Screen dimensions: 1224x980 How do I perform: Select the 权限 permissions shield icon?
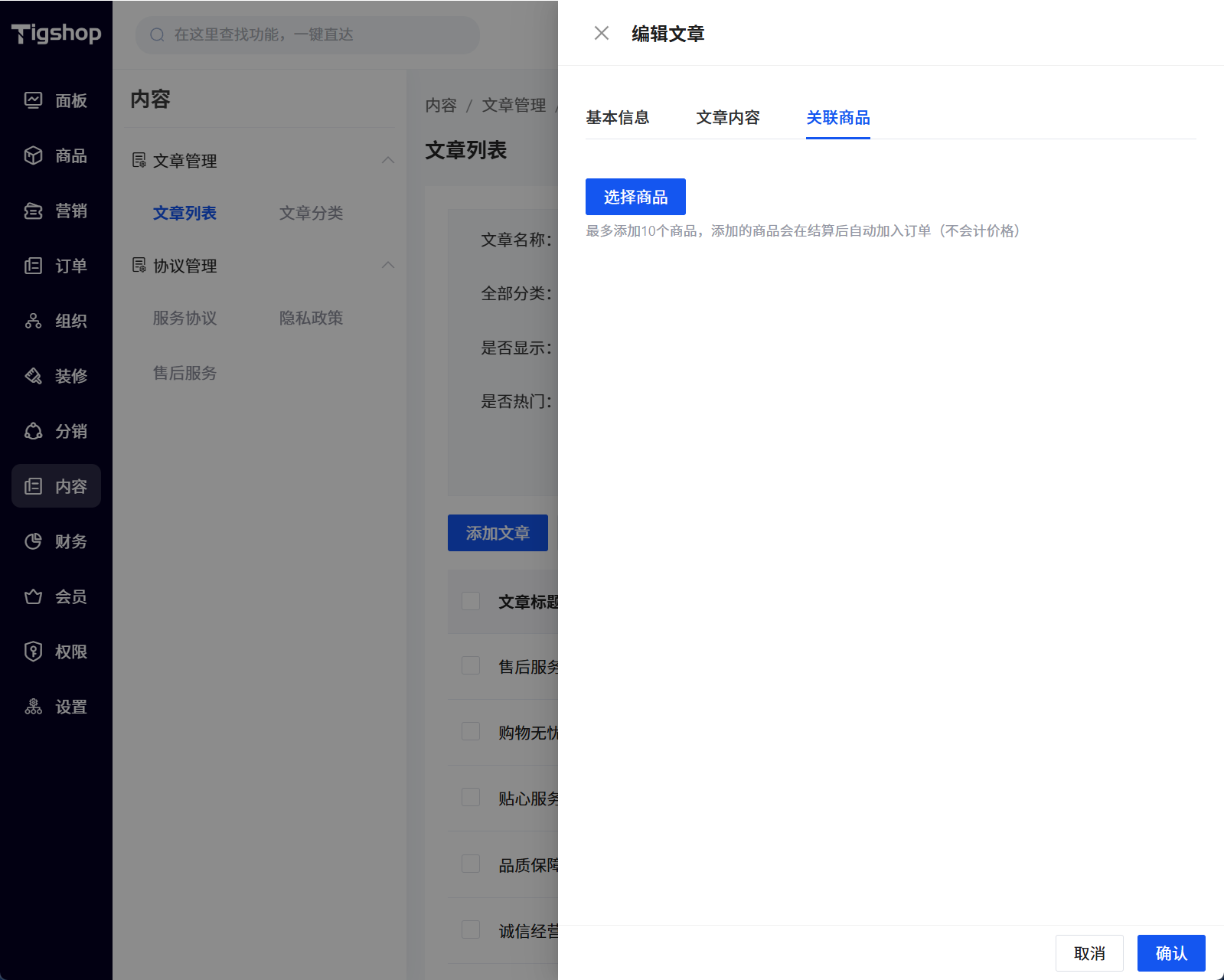coord(33,652)
